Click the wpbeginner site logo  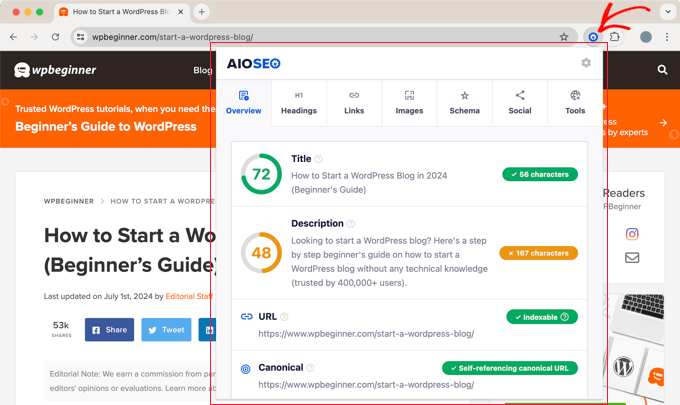coord(55,70)
